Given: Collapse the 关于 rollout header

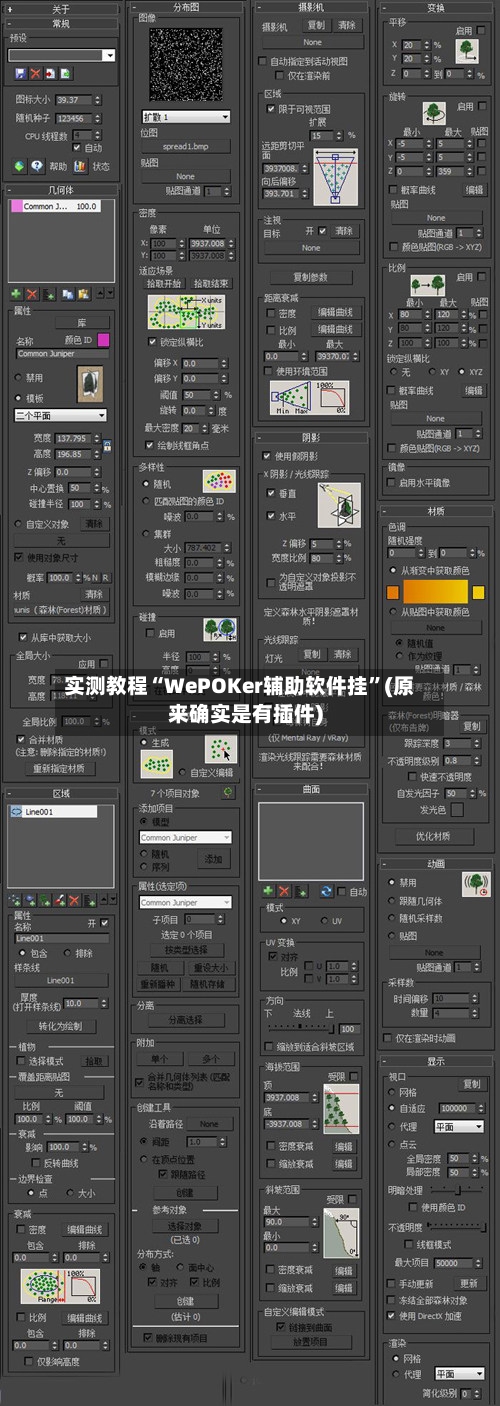Looking at the screenshot, I should point(62,8).
